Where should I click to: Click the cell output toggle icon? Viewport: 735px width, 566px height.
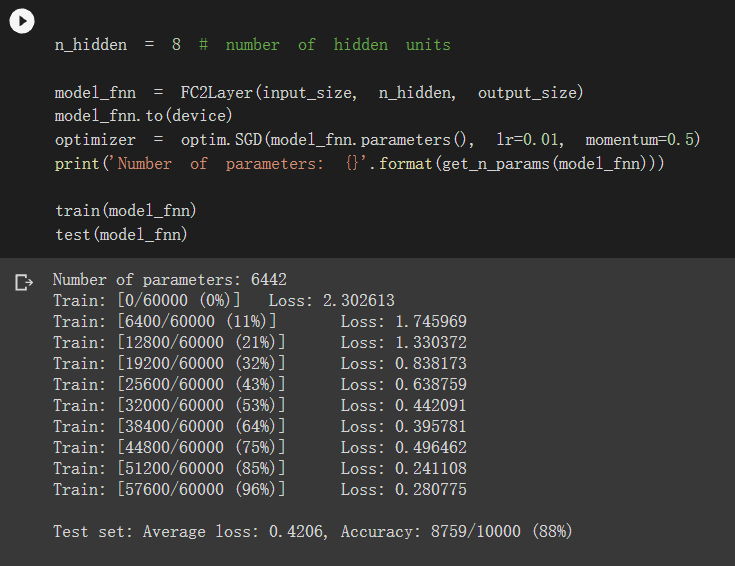point(24,283)
